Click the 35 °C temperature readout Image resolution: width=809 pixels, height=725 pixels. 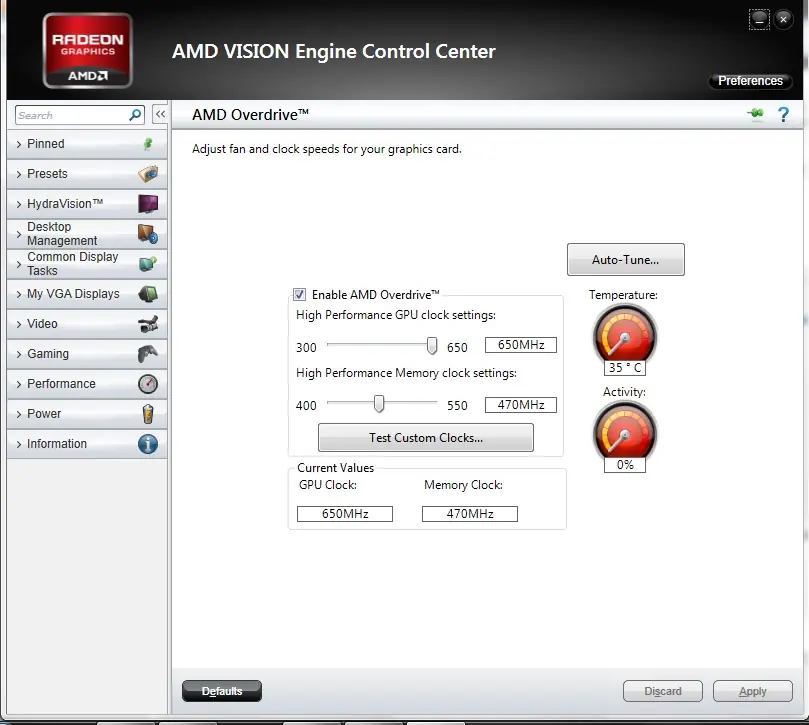click(625, 367)
